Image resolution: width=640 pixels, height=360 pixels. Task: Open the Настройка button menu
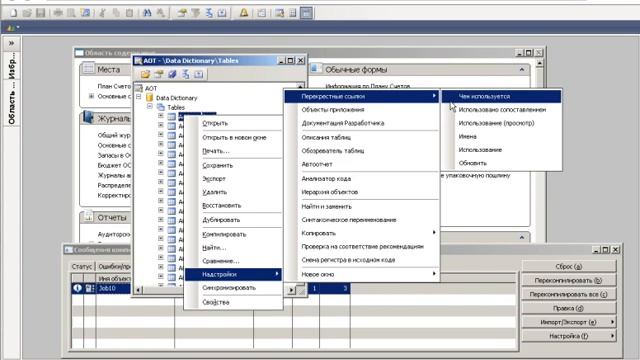point(569,336)
